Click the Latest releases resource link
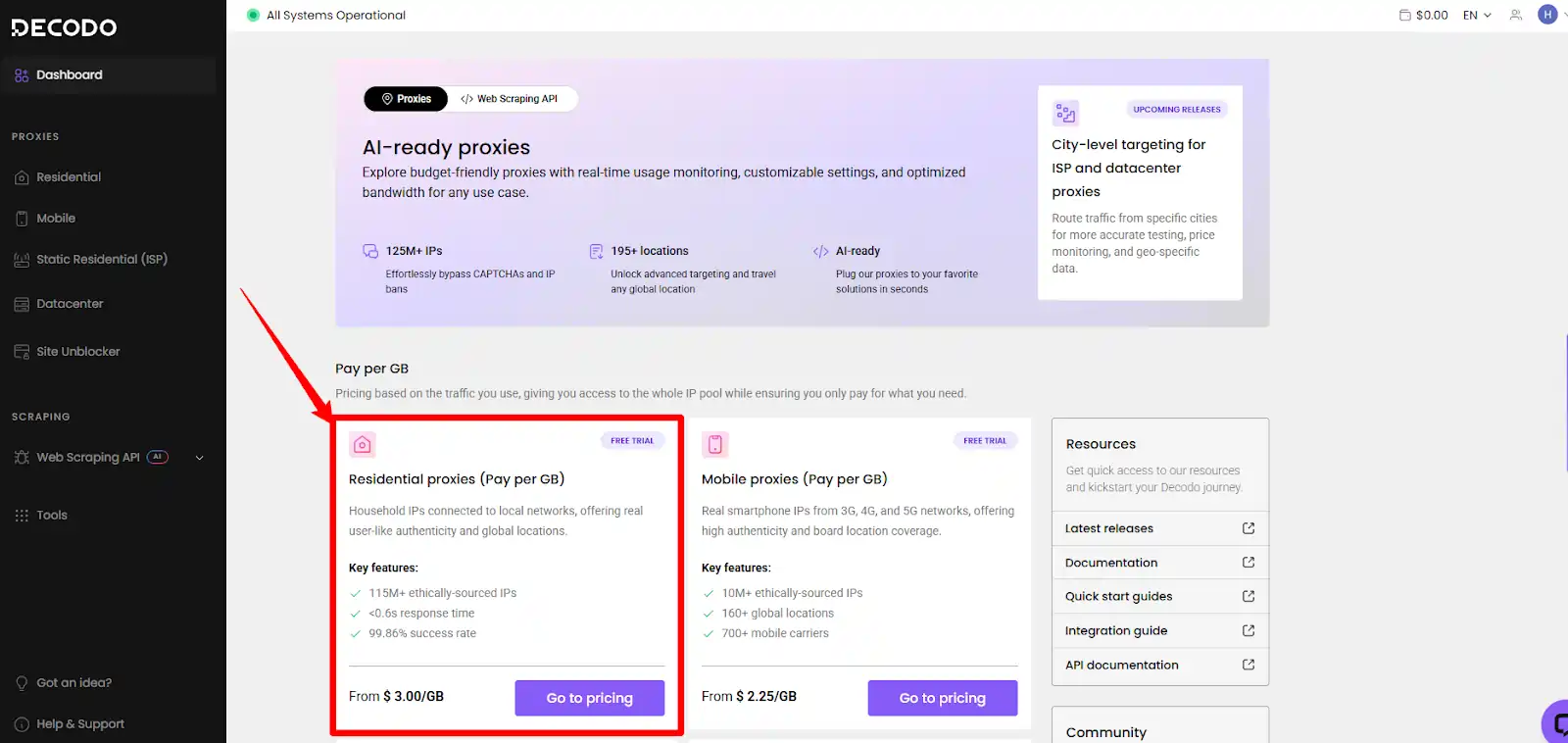 pos(1108,527)
